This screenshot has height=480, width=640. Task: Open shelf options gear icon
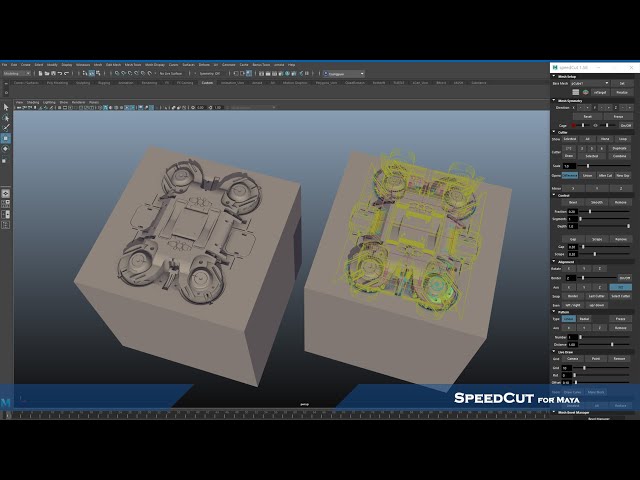pyautogui.click(x=6, y=93)
